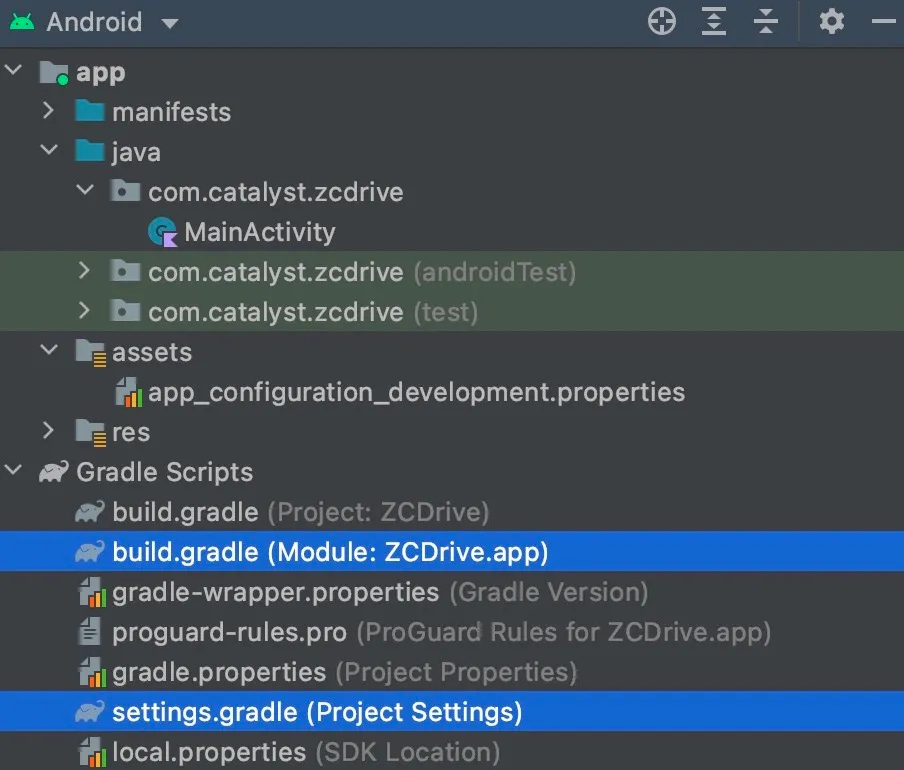Click build.gradle (Project: ZCDrive) elephant icon

(90, 512)
